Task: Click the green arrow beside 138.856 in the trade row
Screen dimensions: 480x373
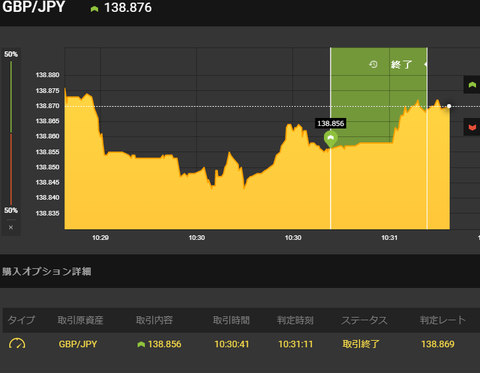Action: click(141, 344)
